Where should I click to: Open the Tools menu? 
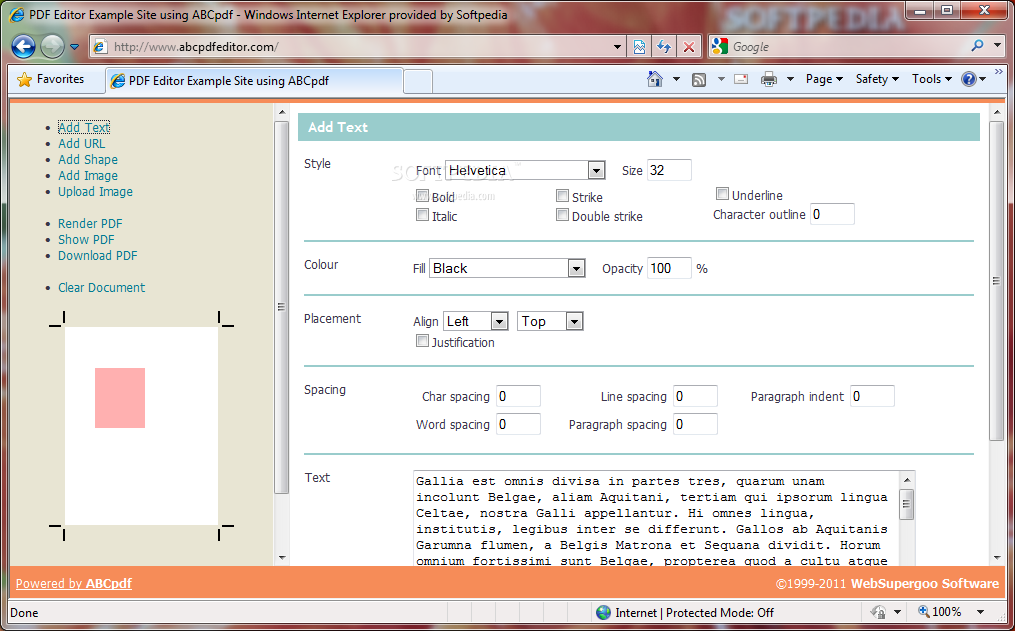point(931,79)
